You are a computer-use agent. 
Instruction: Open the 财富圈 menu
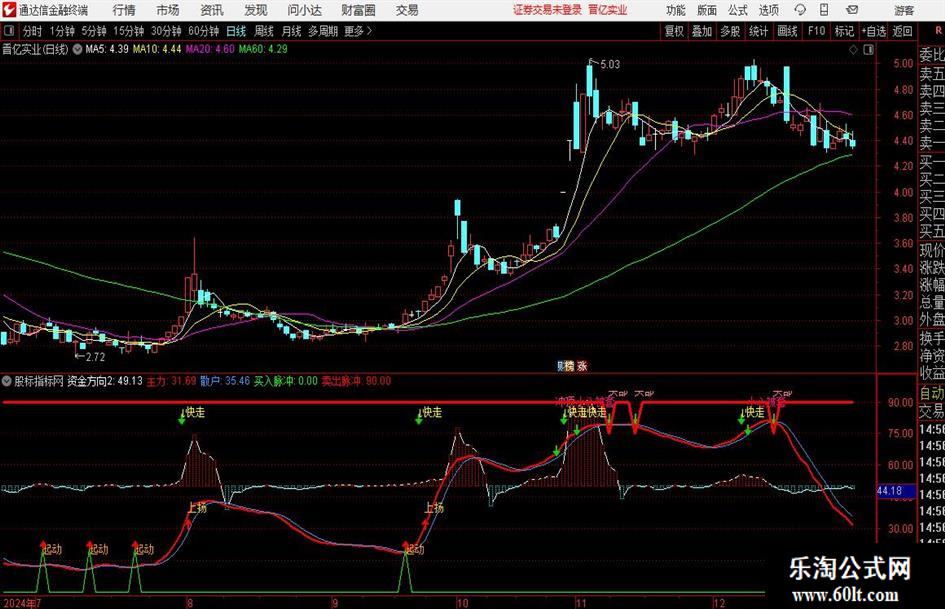(x=358, y=10)
